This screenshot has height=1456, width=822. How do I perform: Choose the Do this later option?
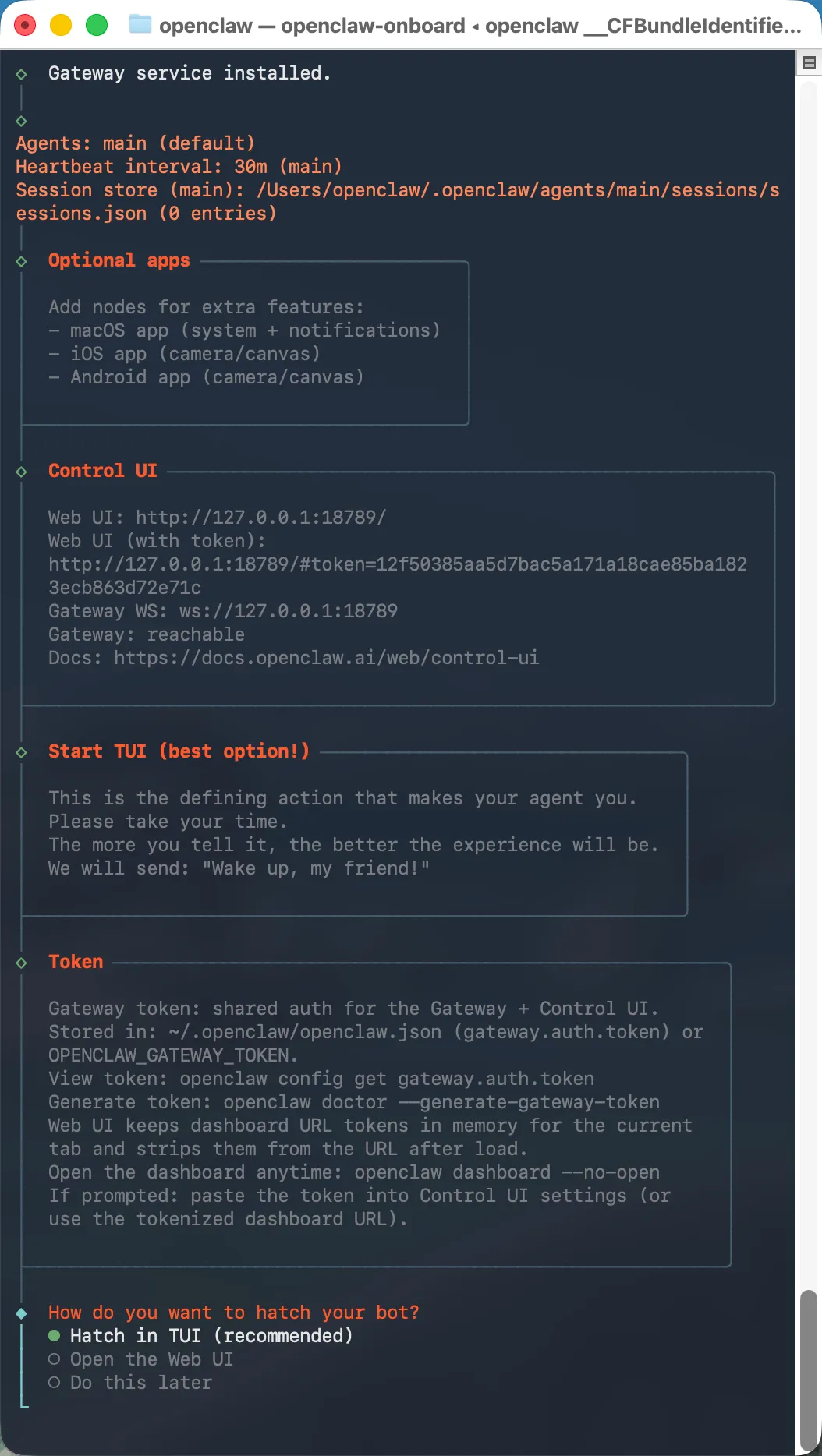(x=129, y=1383)
